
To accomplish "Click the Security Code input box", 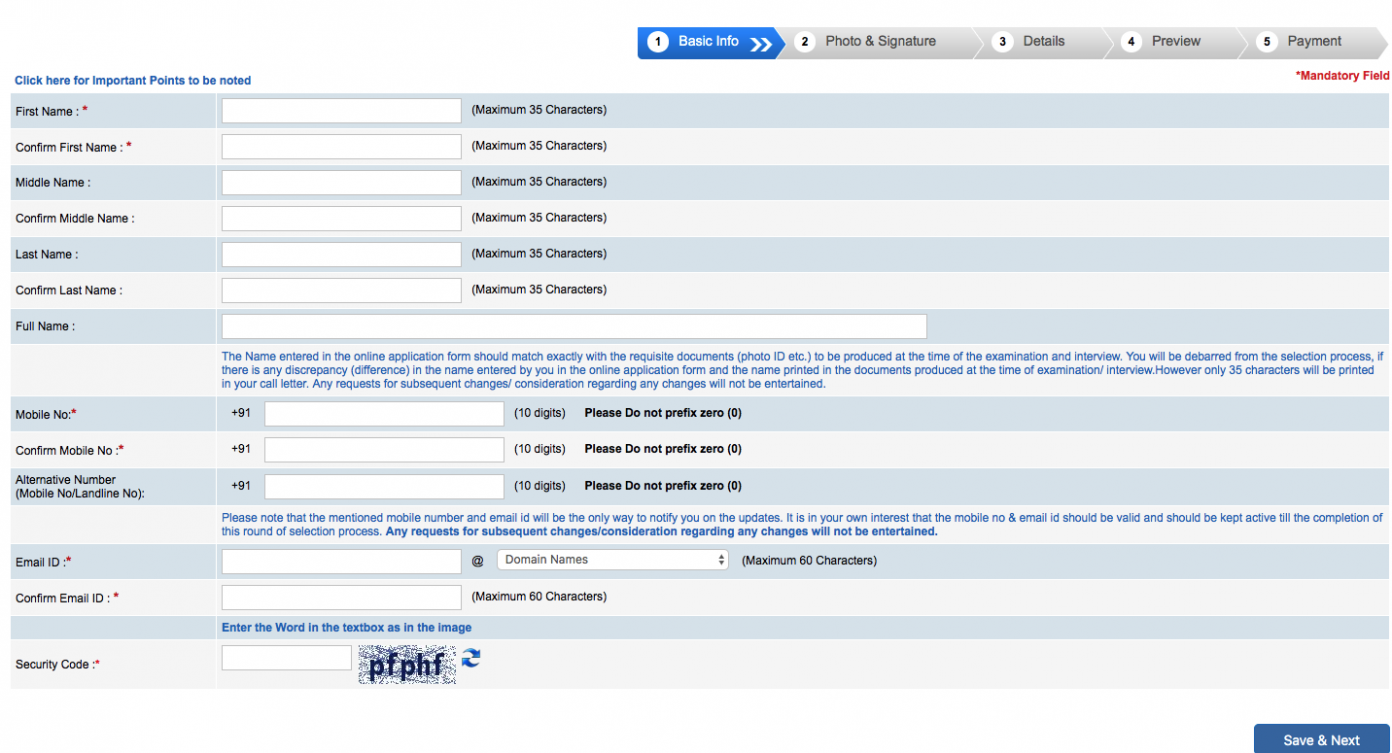I will (286, 658).
